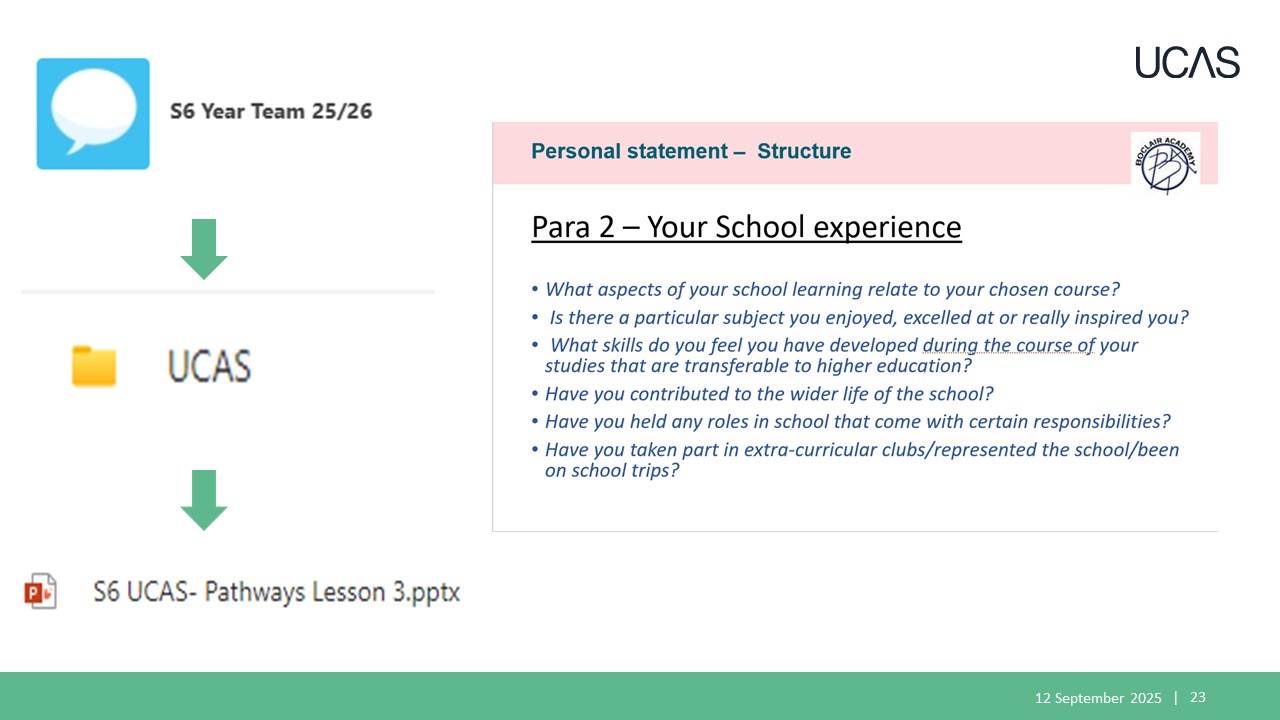This screenshot has height=720, width=1280.
Task: Open S6 UCAS- Pathways Lesson 3.pptx
Action: [x=277, y=592]
